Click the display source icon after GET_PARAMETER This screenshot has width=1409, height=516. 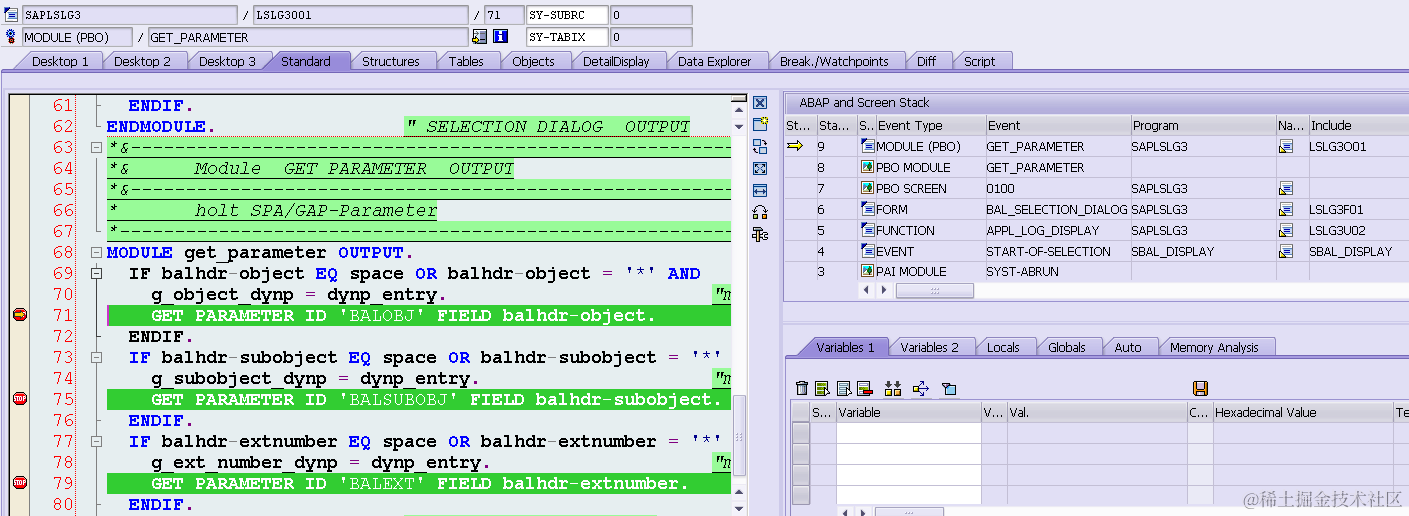click(480, 37)
